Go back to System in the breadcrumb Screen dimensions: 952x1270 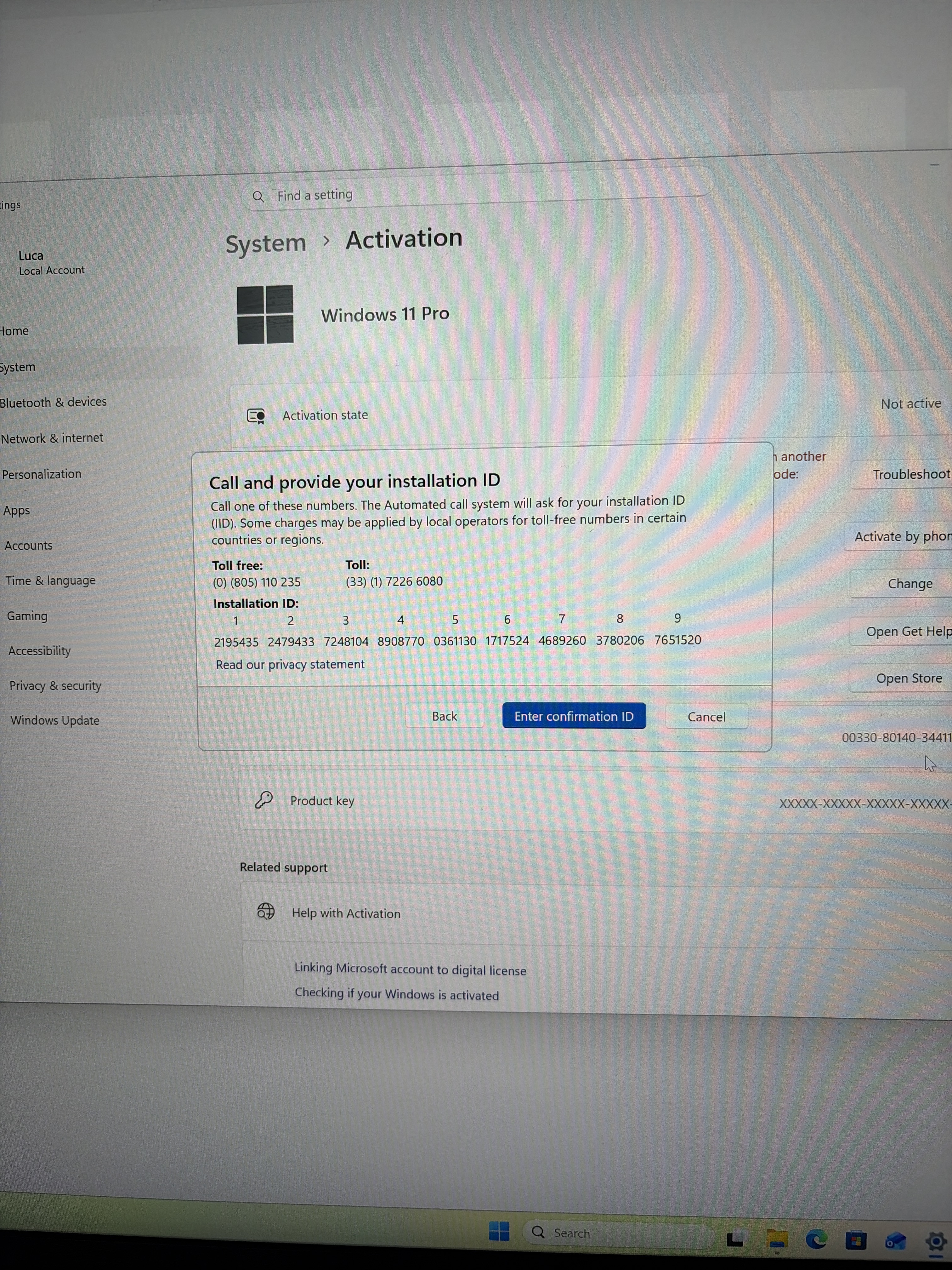pos(266,243)
